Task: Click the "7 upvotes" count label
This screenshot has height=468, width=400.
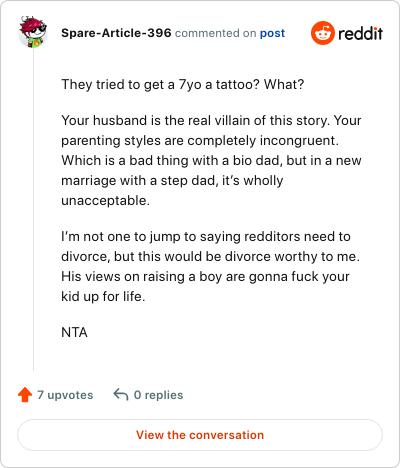Action: [65, 395]
